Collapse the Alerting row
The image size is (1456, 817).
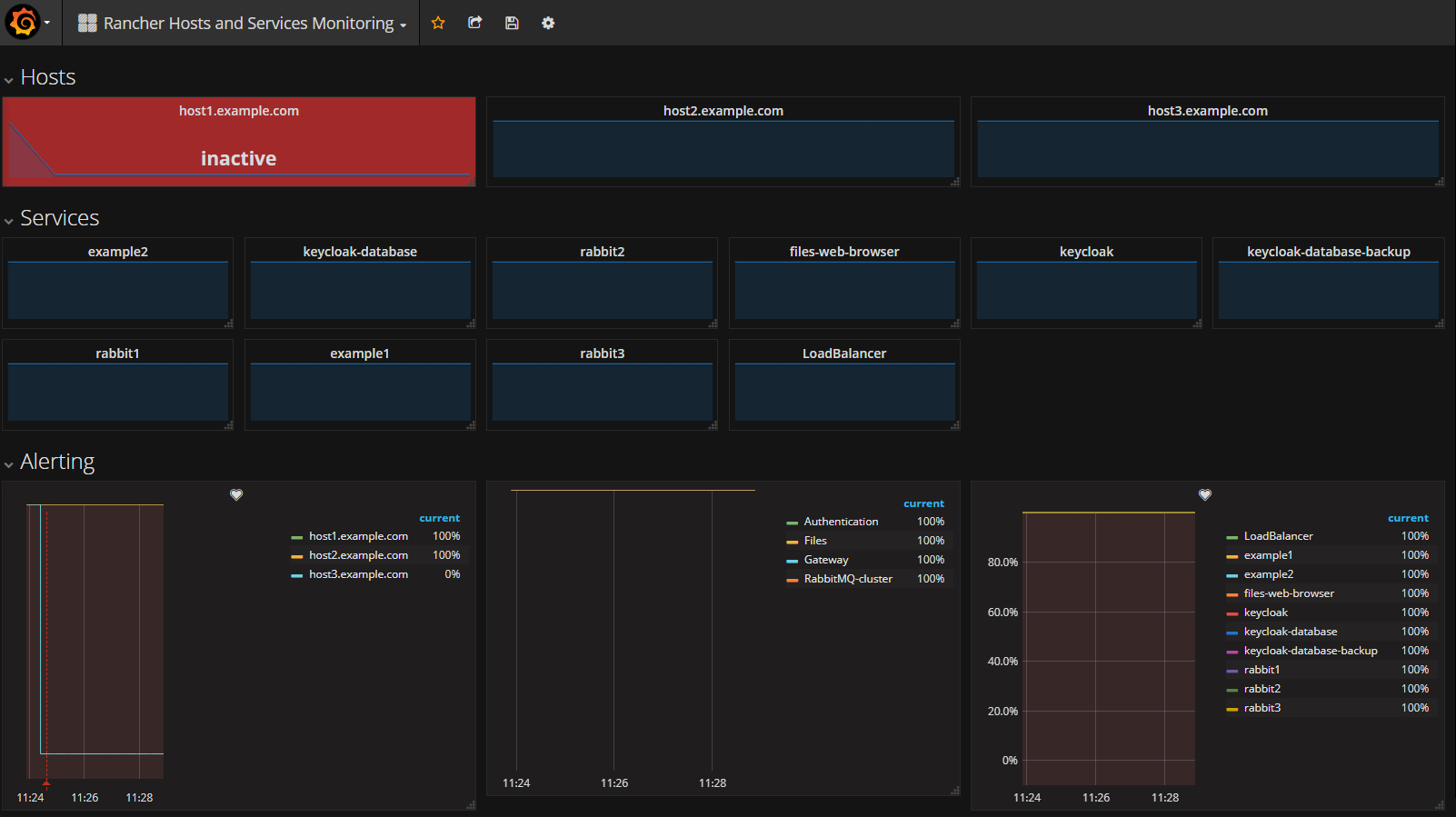[56, 463]
